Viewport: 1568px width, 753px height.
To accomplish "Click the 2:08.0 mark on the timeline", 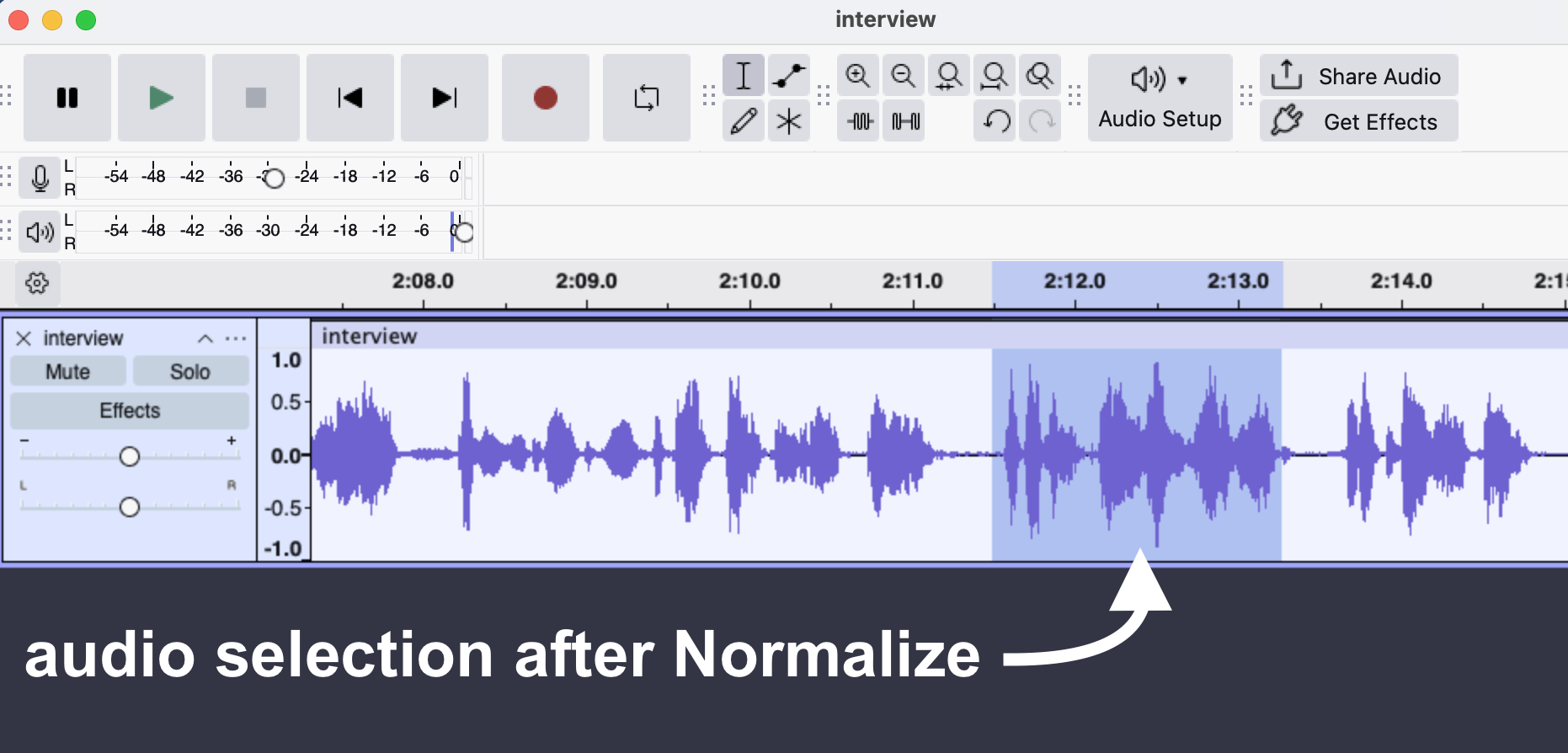I will point(423,281).
